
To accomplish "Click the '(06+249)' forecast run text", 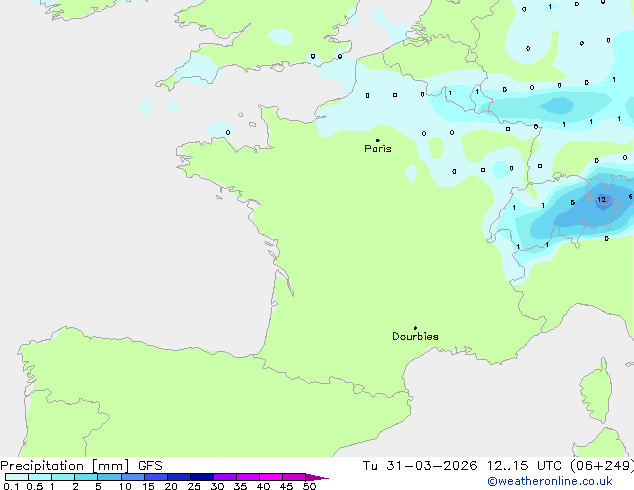I will point(602,466).
